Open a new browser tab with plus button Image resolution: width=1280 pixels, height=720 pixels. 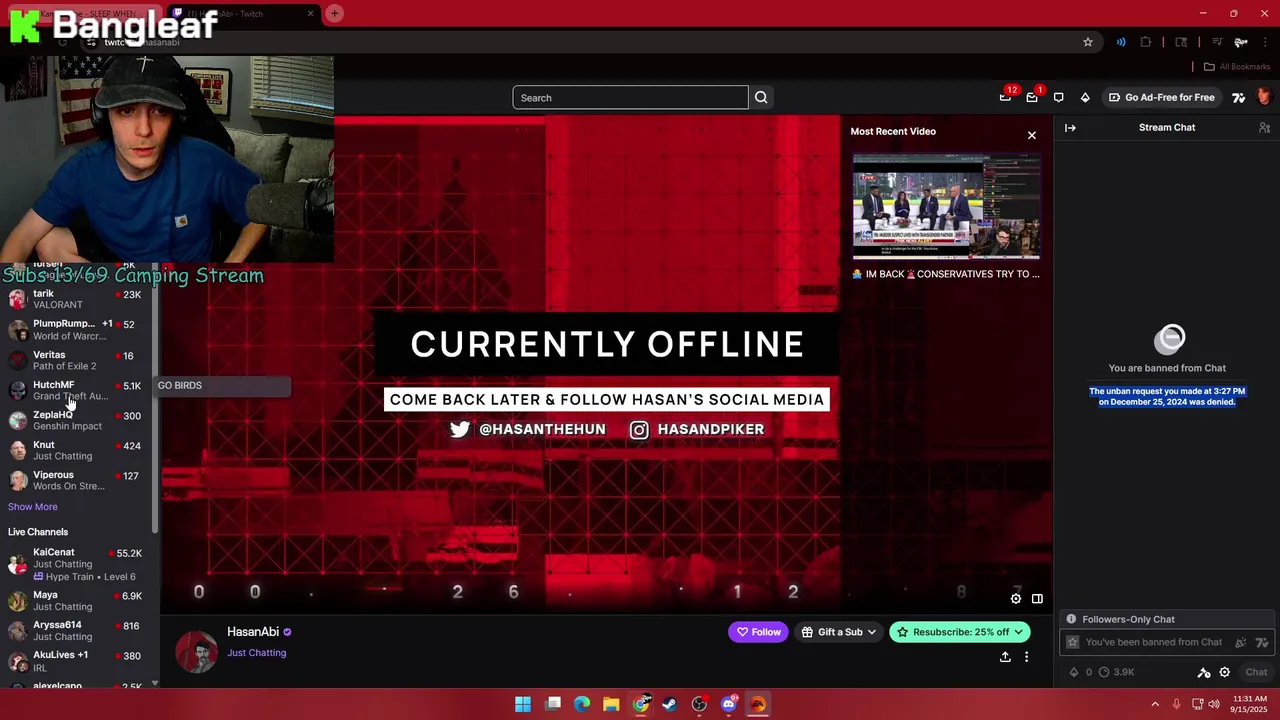[x=335, y=13]
